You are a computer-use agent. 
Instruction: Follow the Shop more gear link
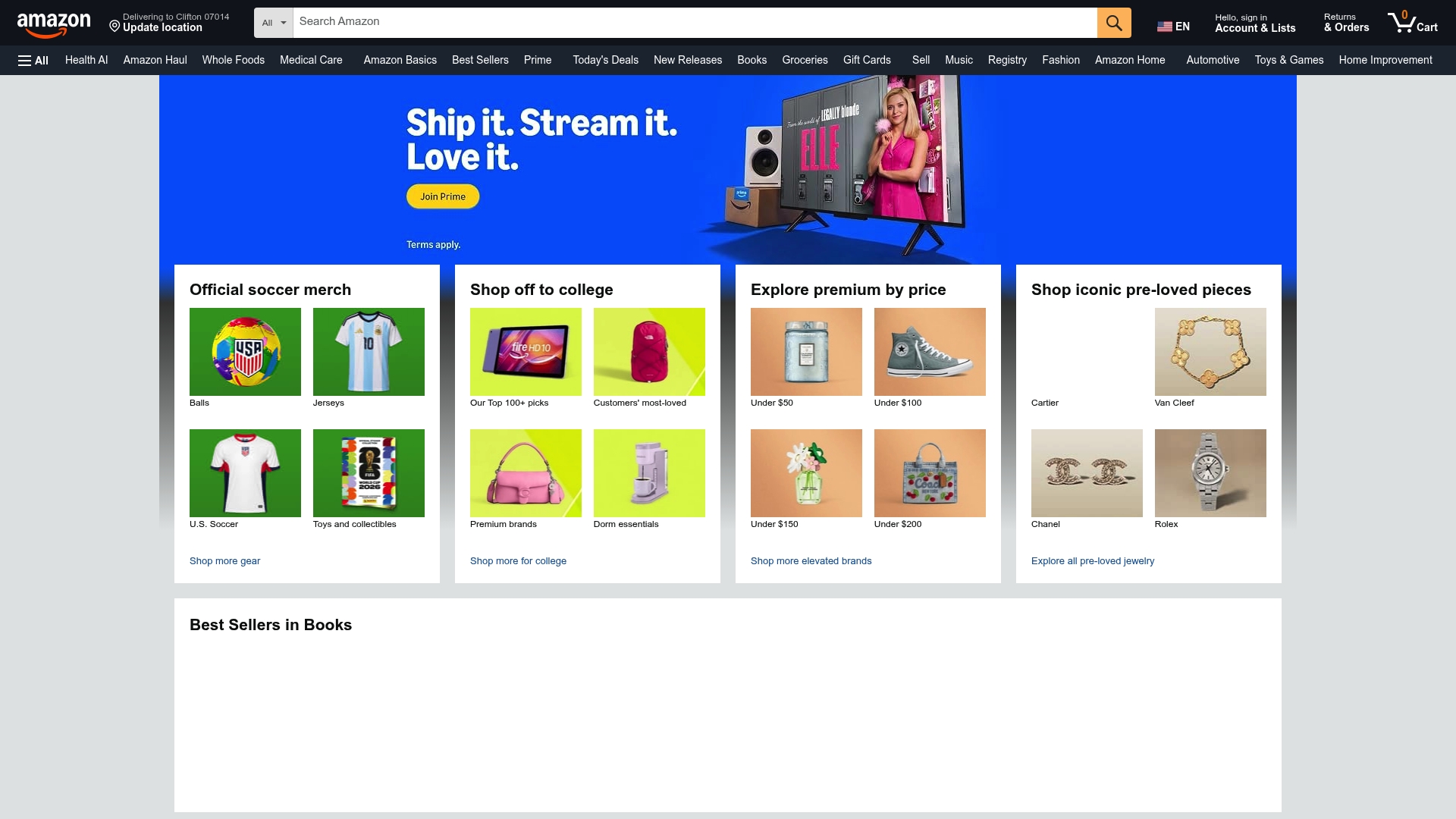[224, 561]
